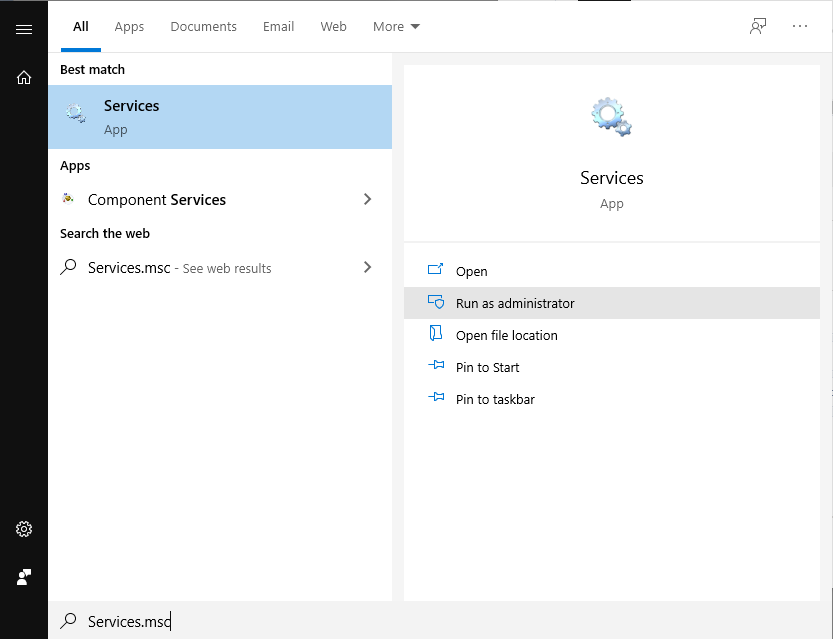
Task: Expand the More dropdown filter
Action: pyautogui.click(x=396, y=26)
